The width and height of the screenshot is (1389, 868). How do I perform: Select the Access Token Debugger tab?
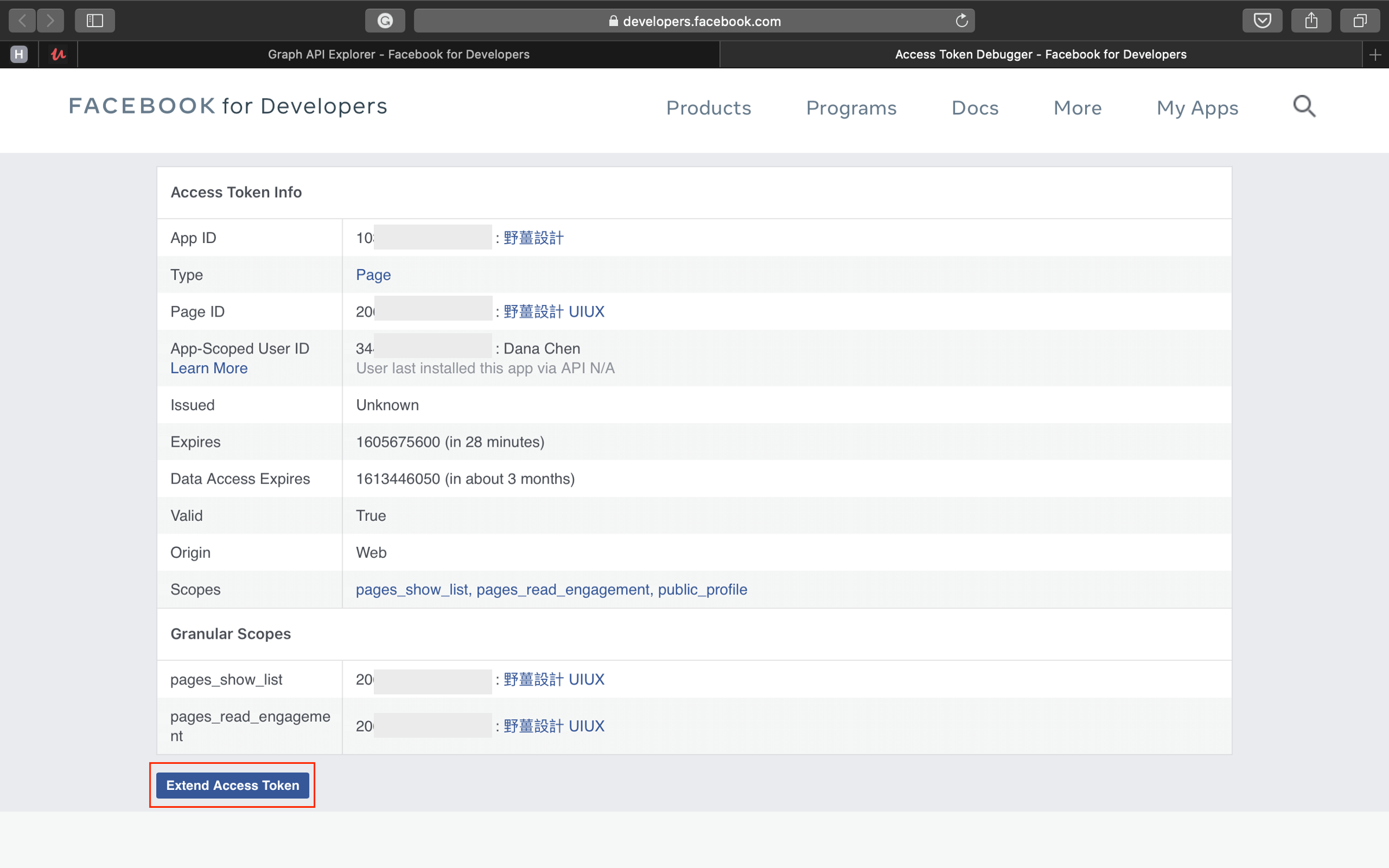tap(1041, 54)
